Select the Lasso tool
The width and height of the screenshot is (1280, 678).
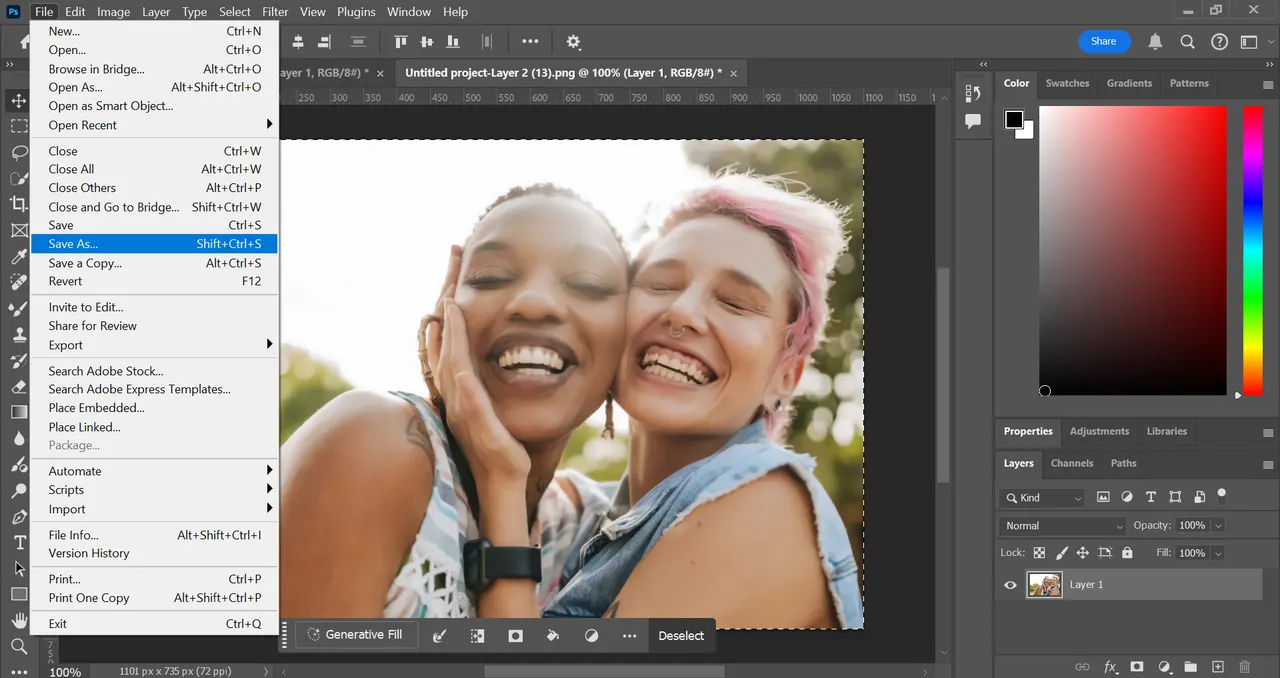point(19,152)
